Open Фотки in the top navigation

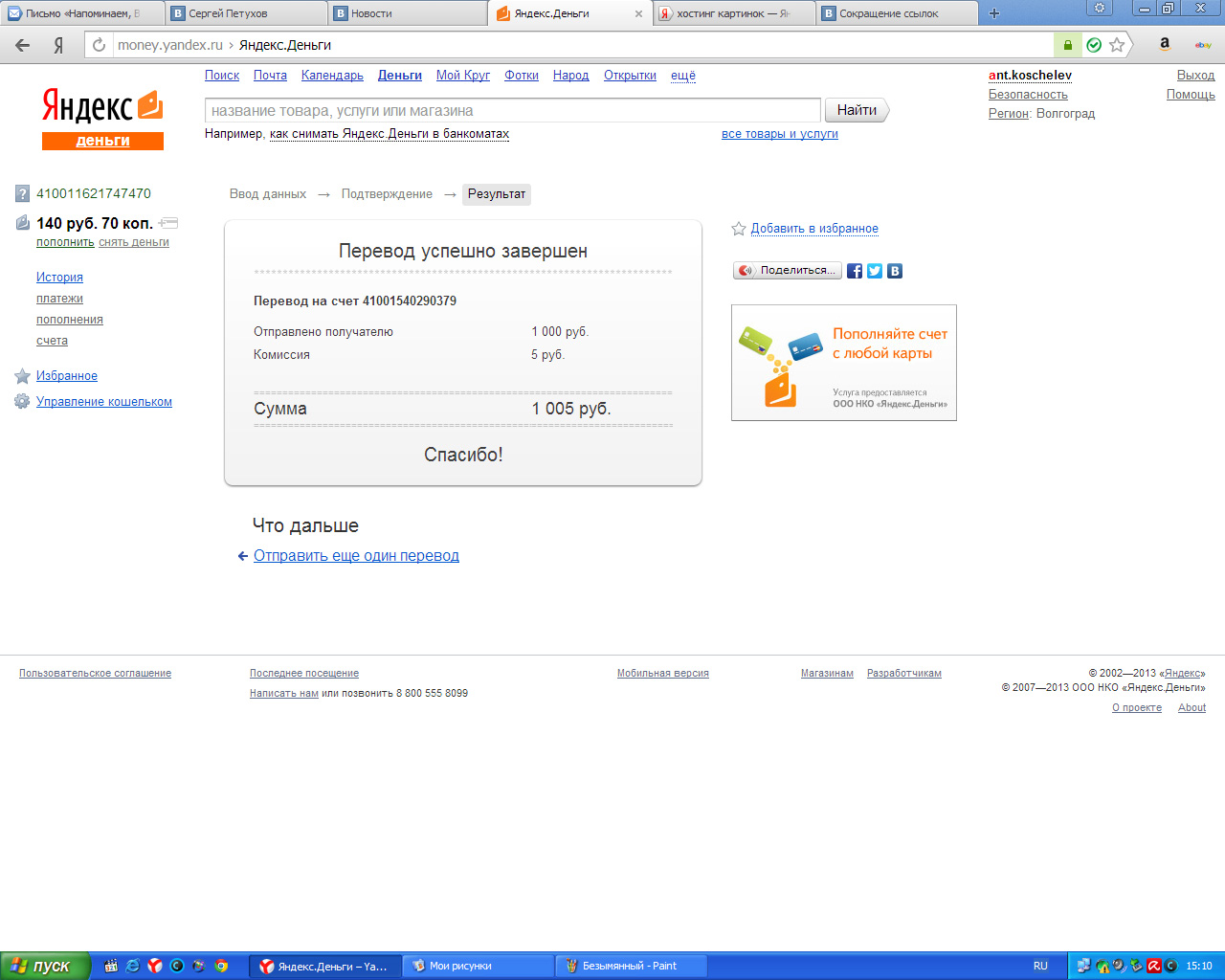pos(522,76)
